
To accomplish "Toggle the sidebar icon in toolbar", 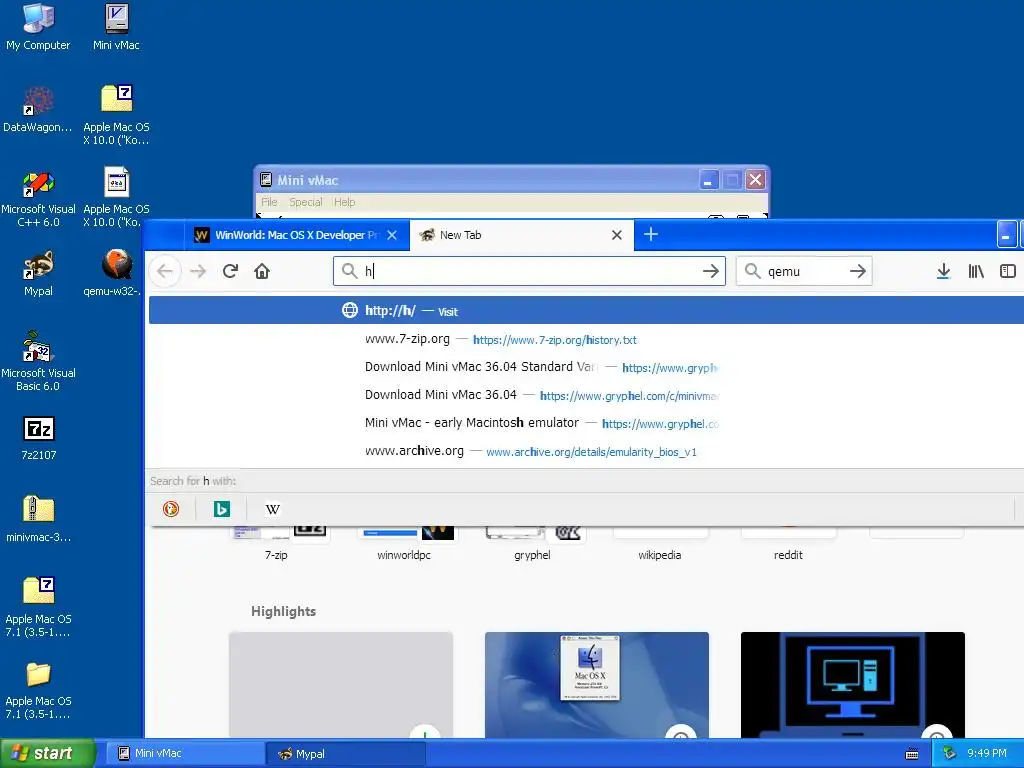I will [x=1008, y=271].
